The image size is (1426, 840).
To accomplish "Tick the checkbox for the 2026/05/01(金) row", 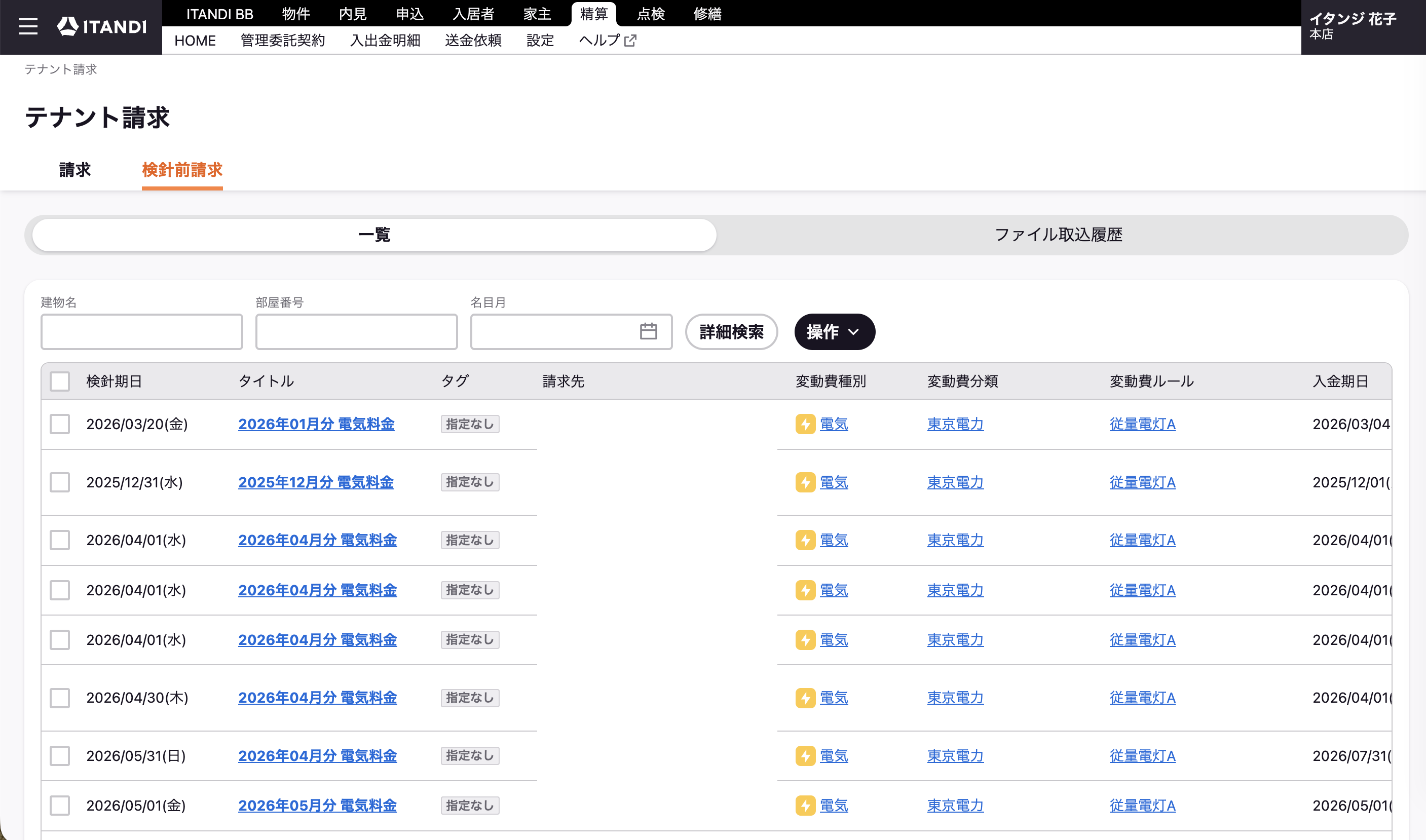I will (59, 806).
